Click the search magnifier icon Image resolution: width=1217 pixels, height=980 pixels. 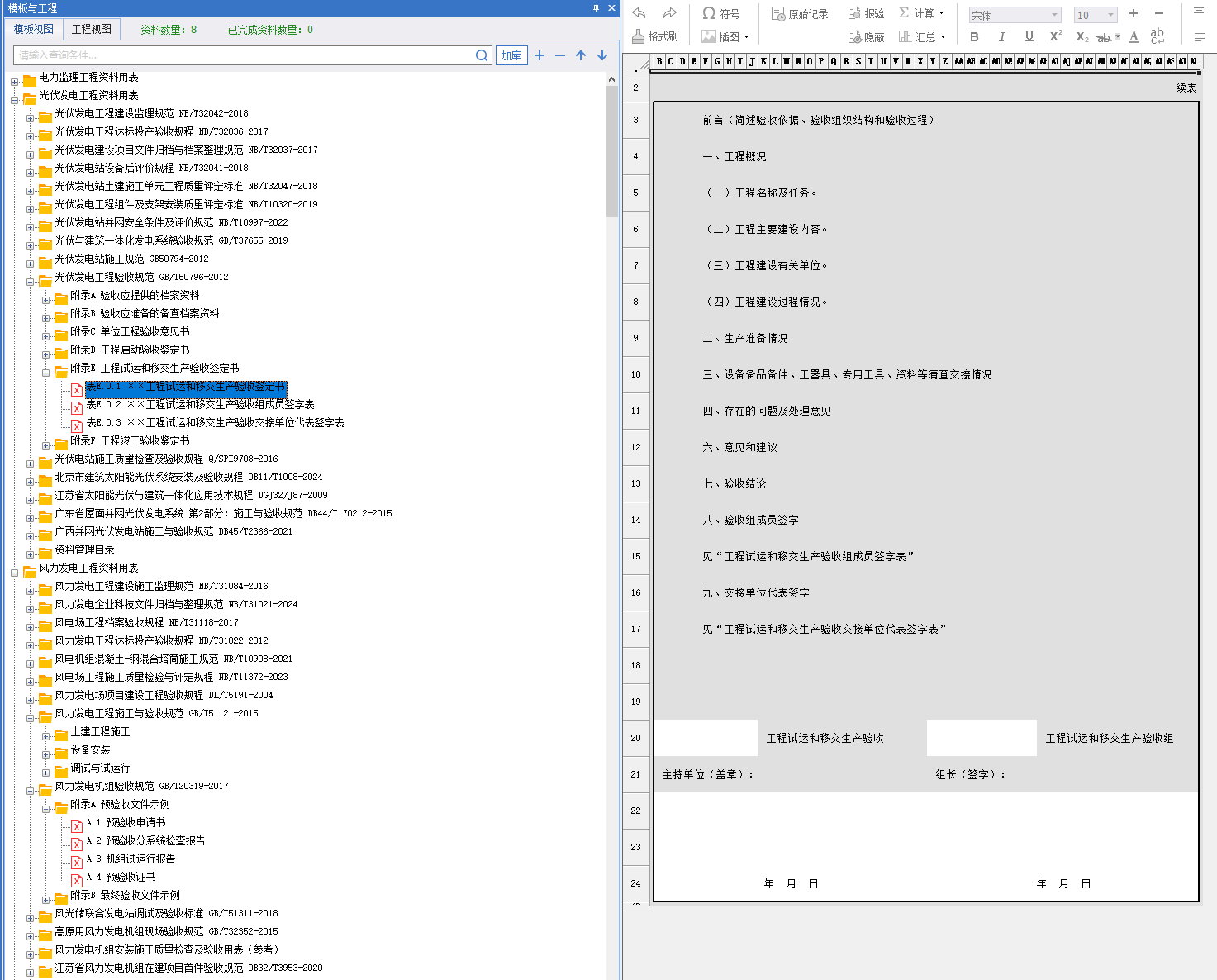point(483,55)
